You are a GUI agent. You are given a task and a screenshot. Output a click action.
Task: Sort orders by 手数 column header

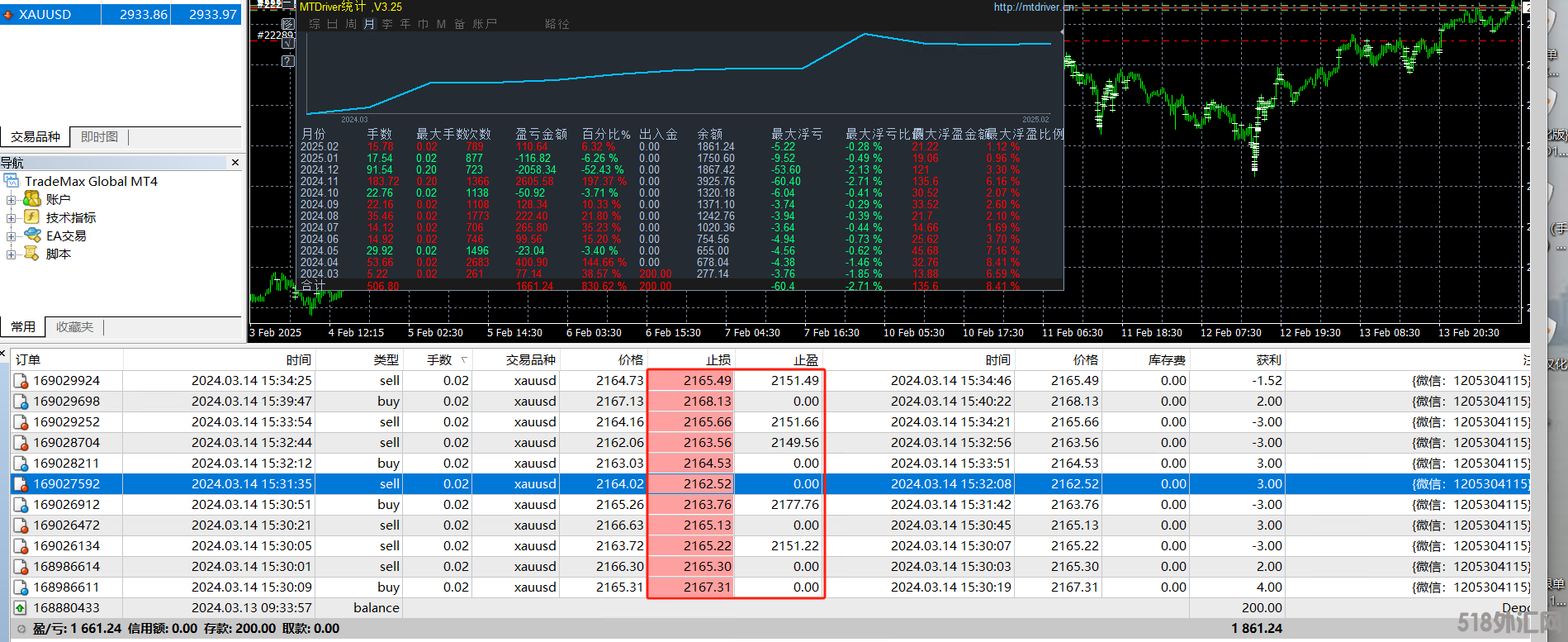pos(439,360)
